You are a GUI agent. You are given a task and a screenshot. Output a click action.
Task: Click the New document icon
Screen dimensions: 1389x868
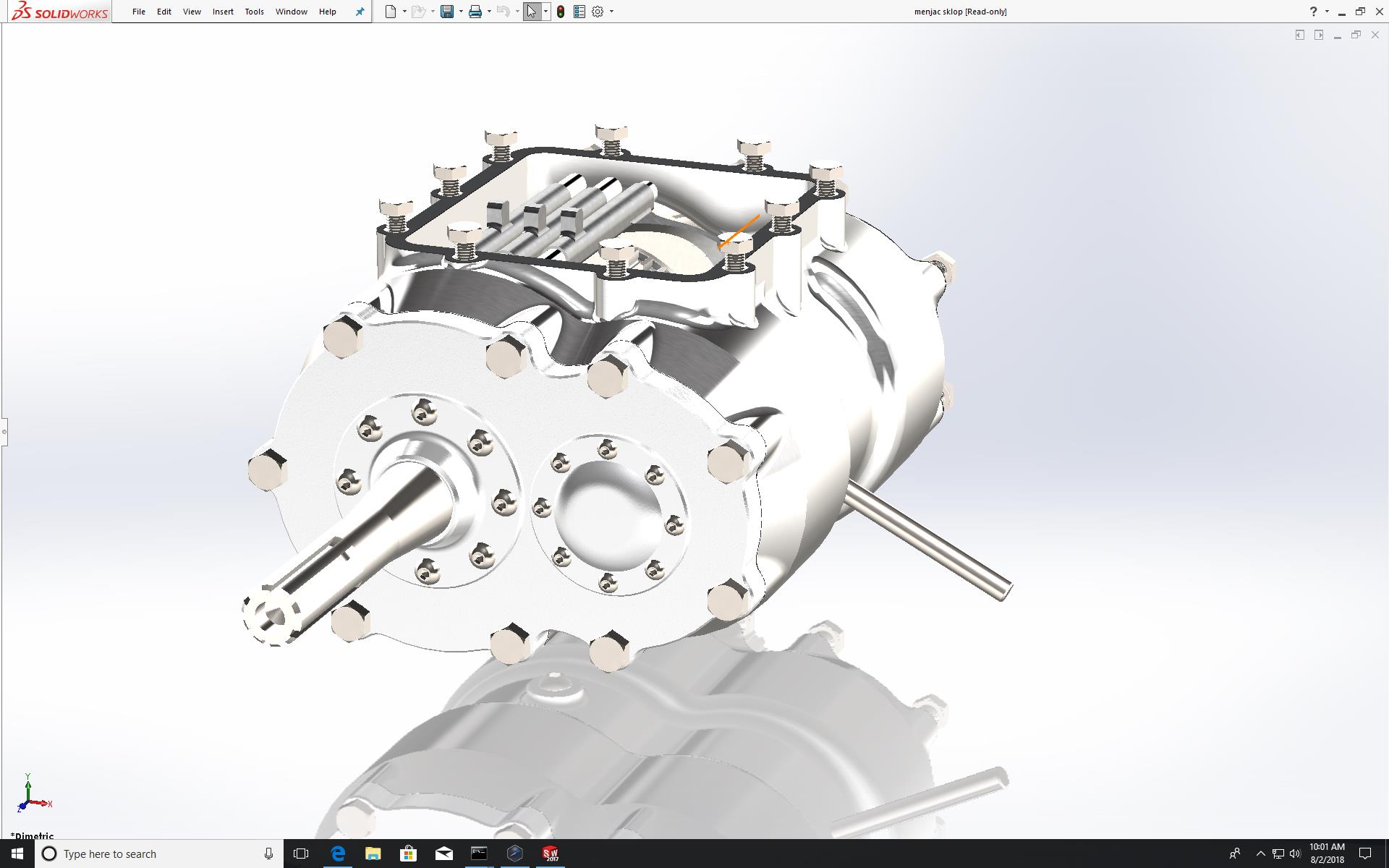coord(391,12)
